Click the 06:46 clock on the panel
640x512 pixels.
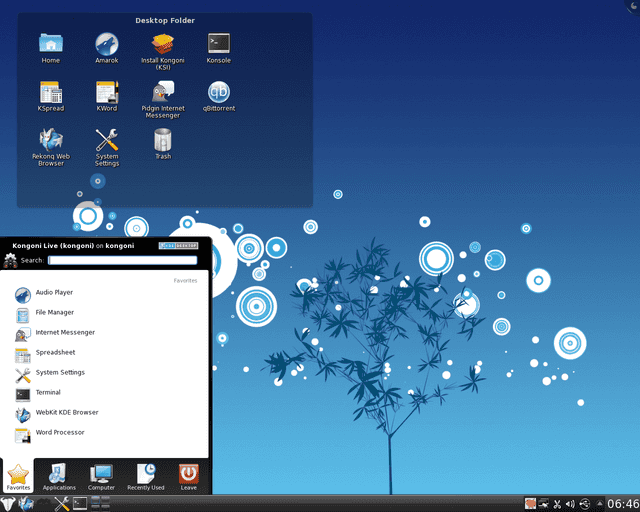(623, 504)
